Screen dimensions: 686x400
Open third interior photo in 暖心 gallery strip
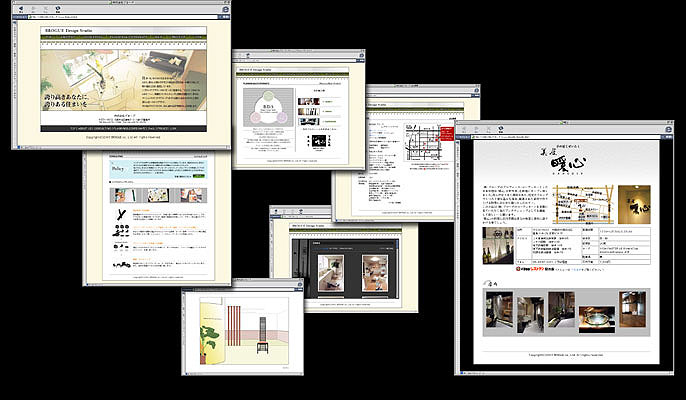pos(561,310)
